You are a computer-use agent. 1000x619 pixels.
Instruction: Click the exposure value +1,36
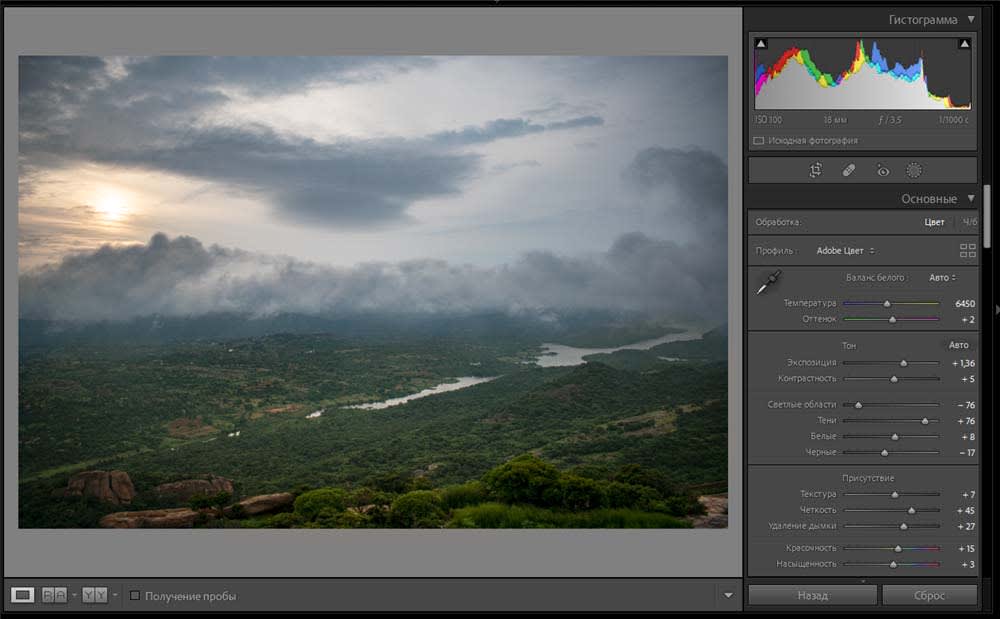[964, 363]
